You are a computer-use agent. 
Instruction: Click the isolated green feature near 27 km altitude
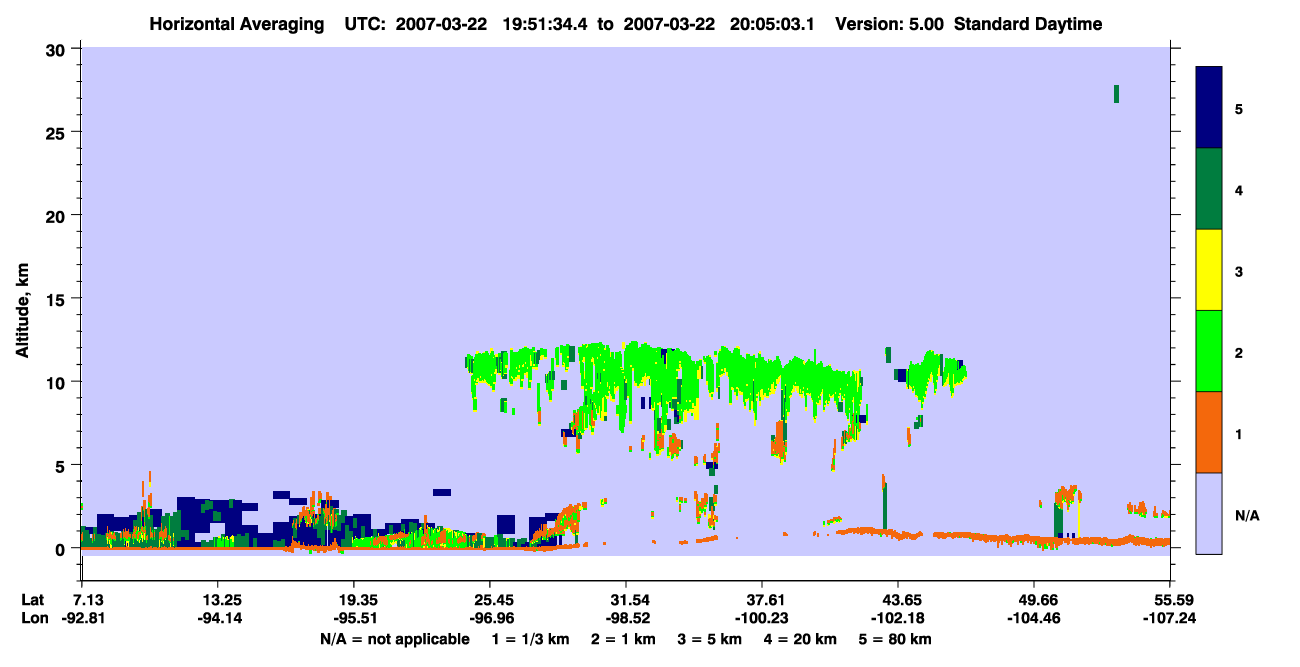point(1116,94)
